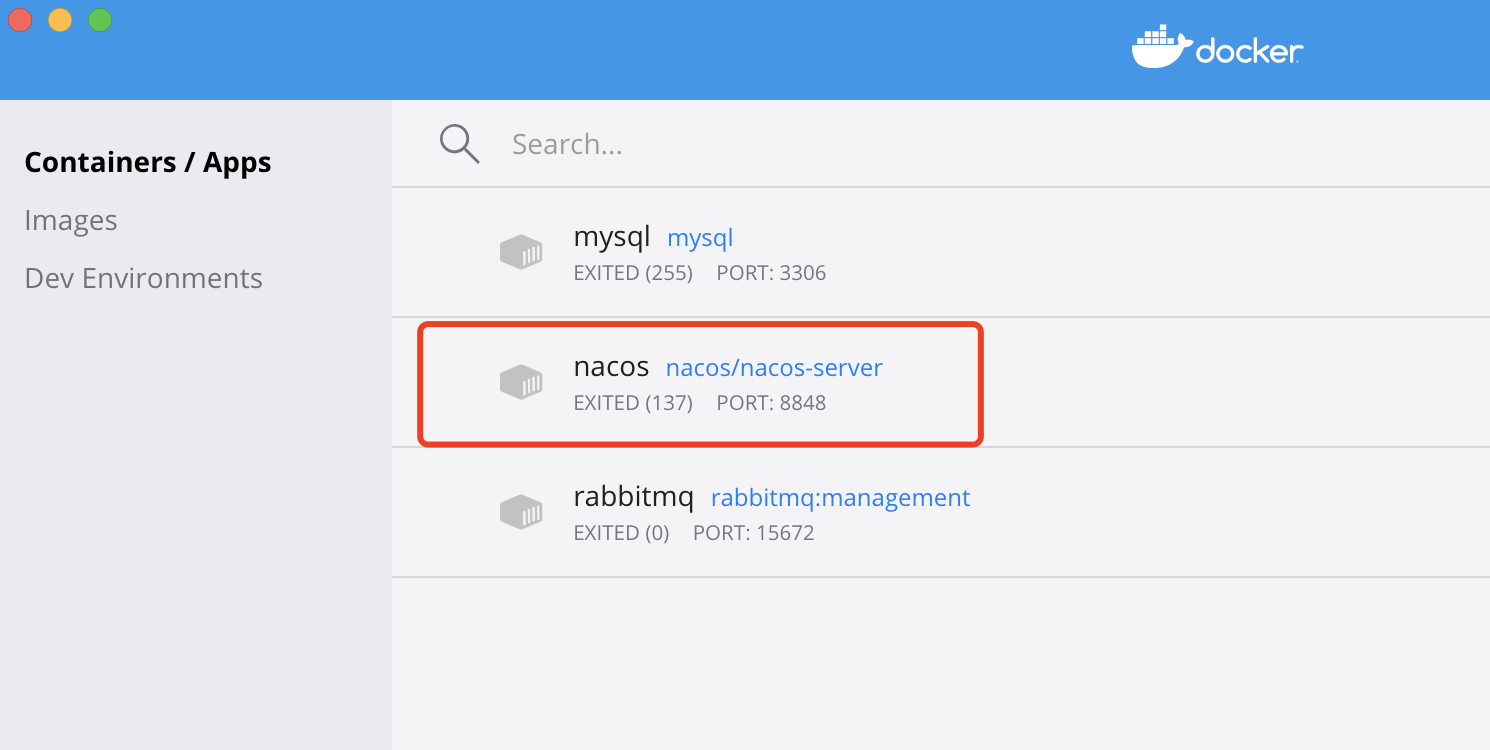Click the PORT: 3306 label
This screenshot has width=1490, height=750.
point(771,273)
